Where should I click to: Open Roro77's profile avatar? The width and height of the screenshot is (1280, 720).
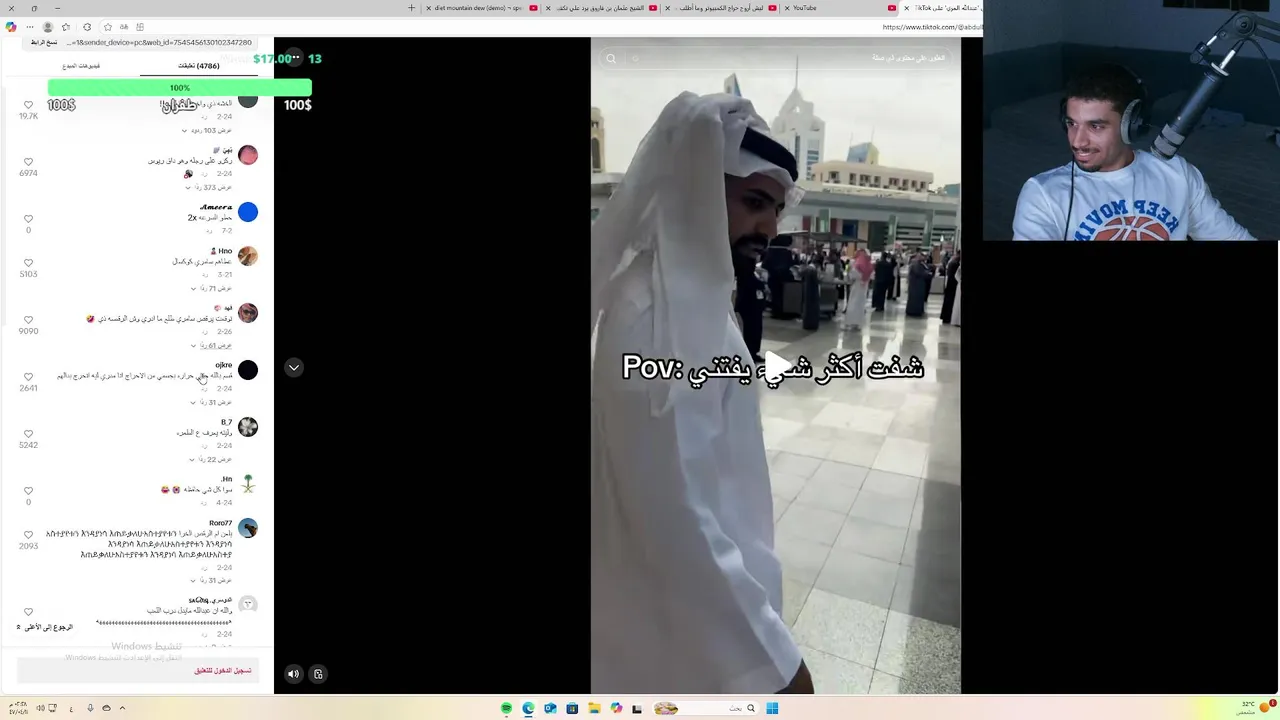pyautogui.click(x=248, y=528)
